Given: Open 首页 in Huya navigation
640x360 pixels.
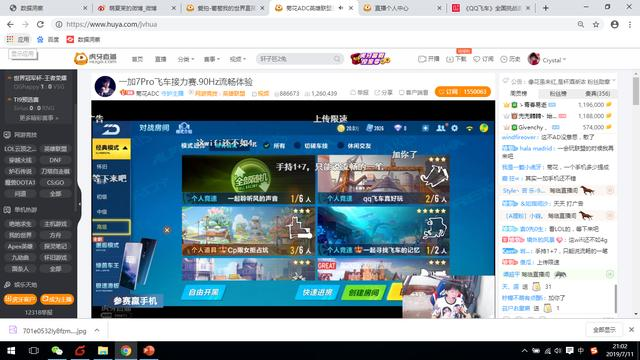Looking at the screenshot, I should click(138, 59).
